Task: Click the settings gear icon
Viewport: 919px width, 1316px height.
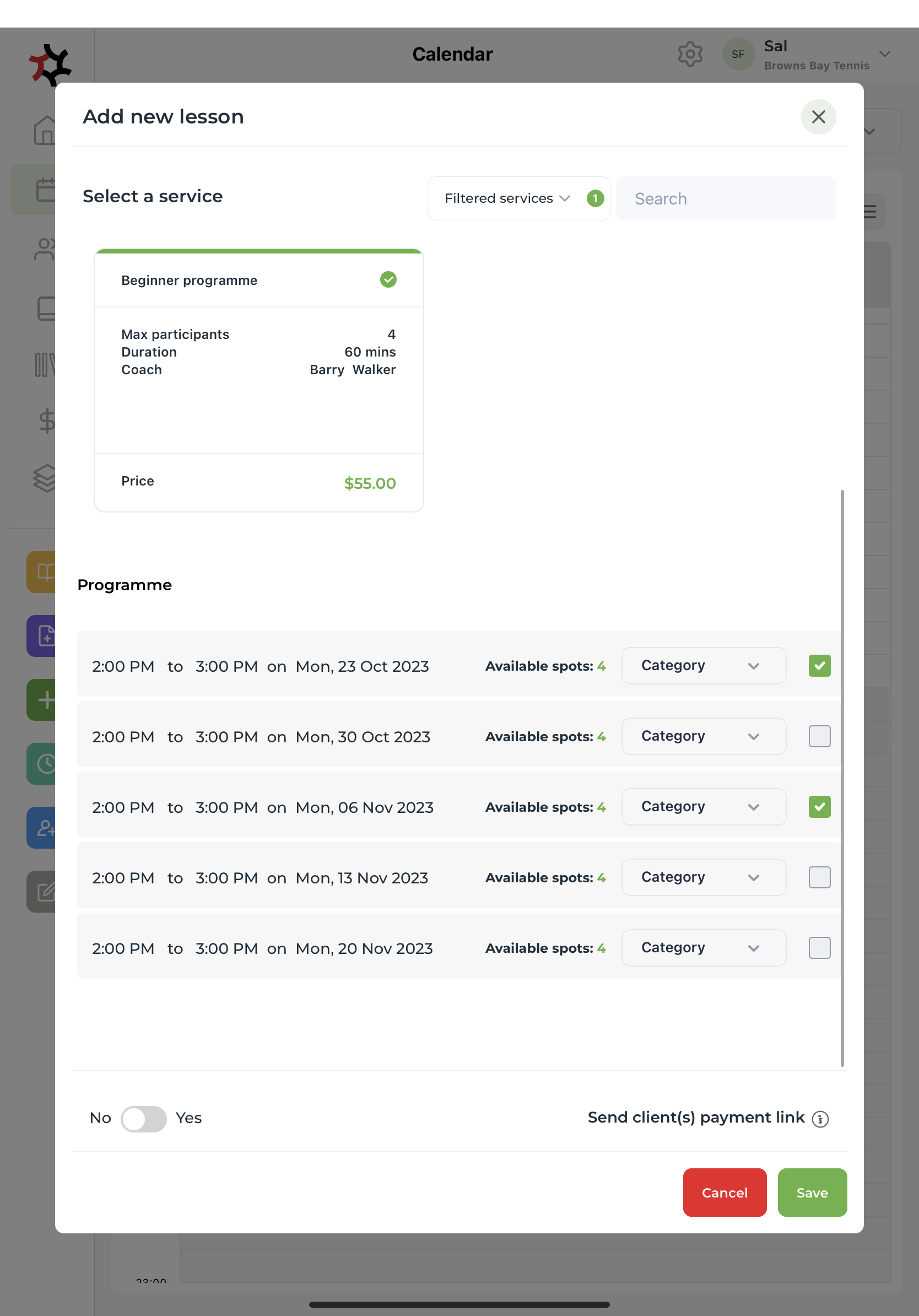Action: click(690, 55)
